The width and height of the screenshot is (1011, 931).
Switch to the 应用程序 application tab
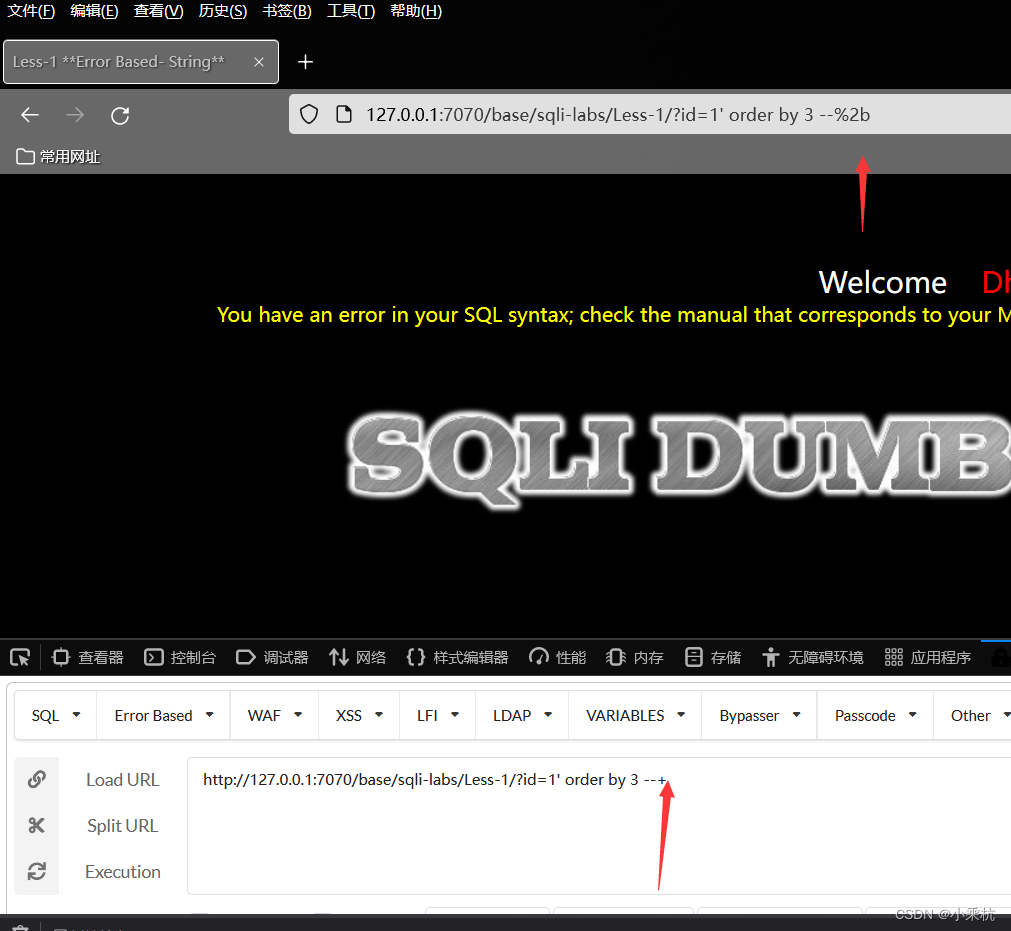pos(928,658)
